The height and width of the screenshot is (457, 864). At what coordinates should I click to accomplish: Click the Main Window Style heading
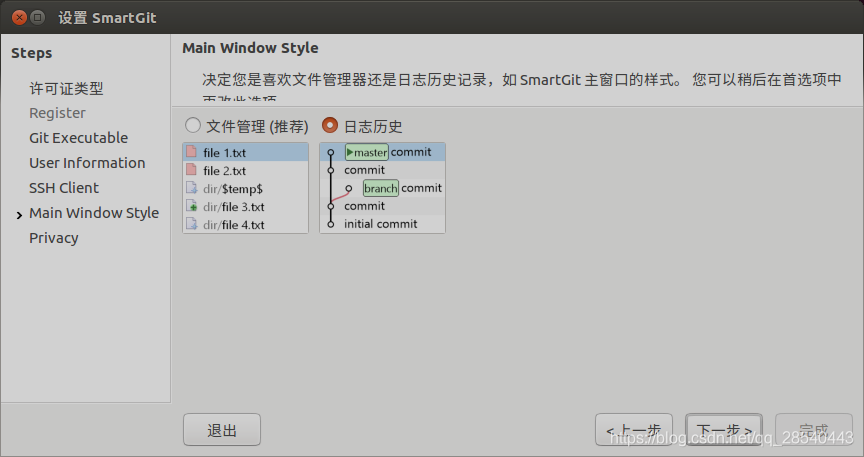tap(250, 48)
